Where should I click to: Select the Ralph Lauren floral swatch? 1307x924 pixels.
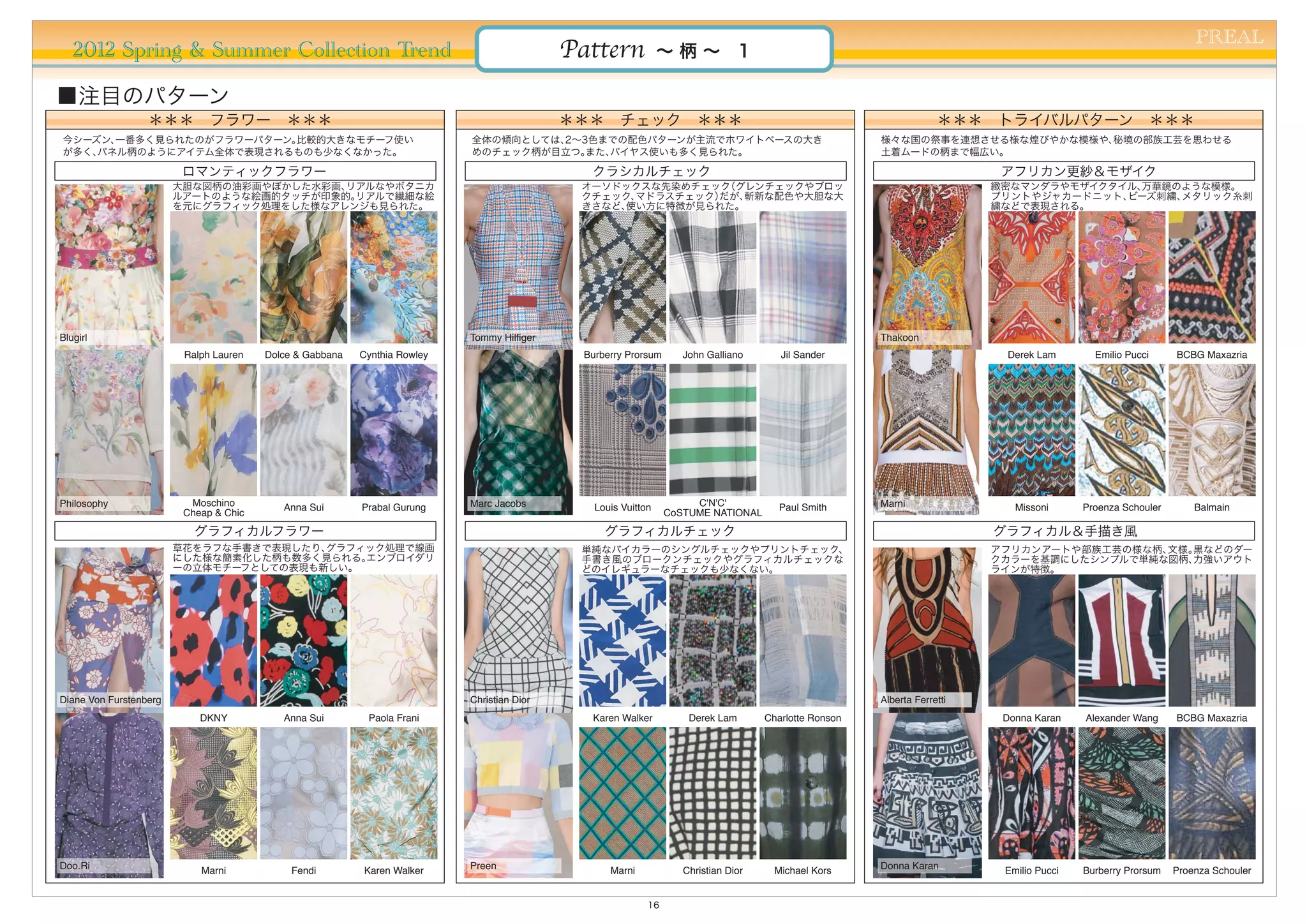(214, 278)
